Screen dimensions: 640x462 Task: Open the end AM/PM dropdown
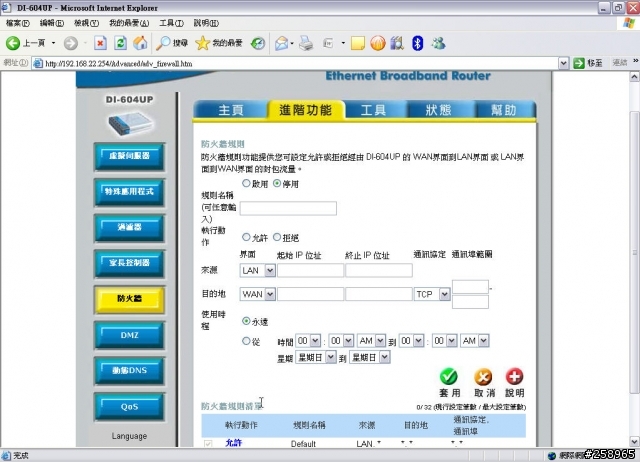[475, 340]
